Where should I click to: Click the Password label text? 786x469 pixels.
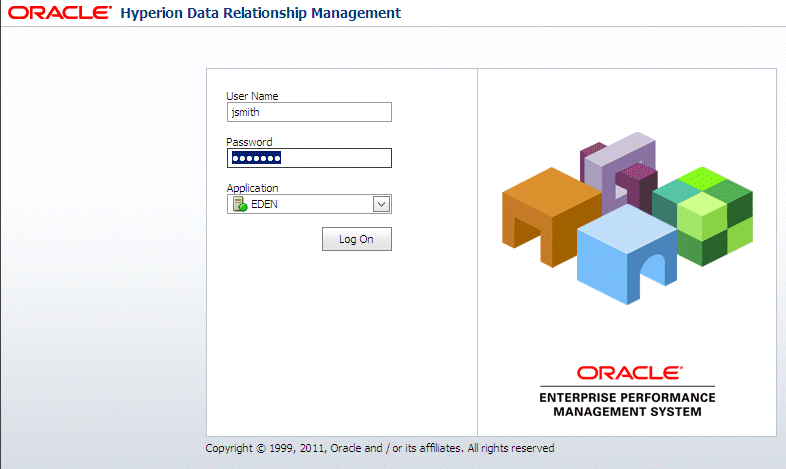(249, 142)
